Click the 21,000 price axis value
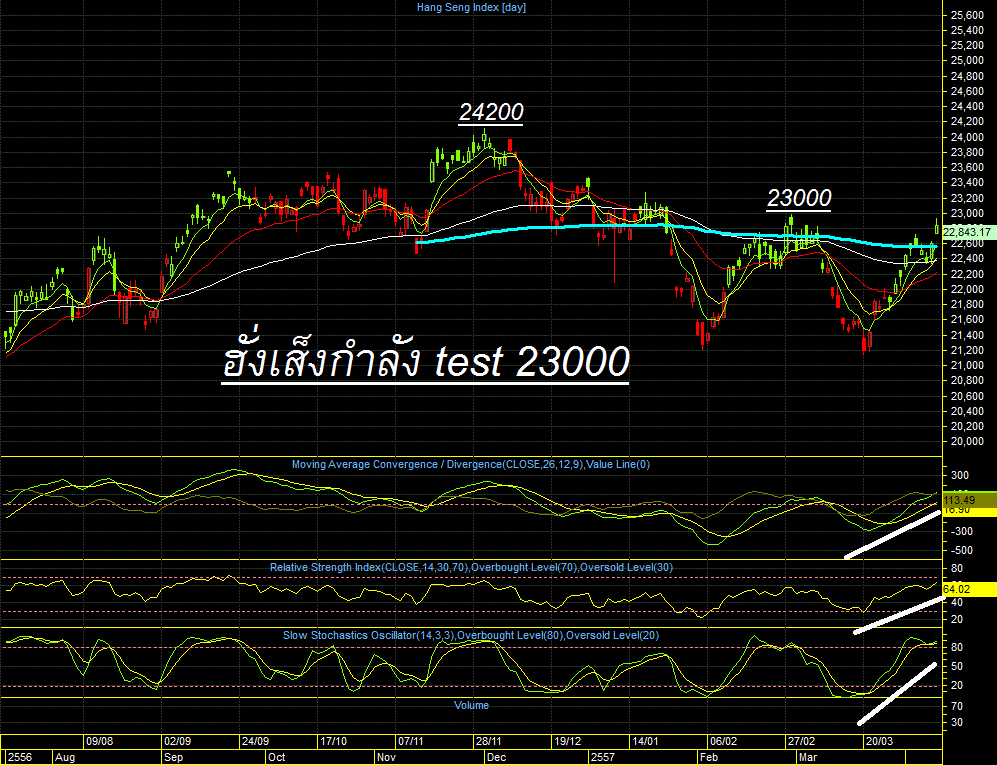 [966, 366]
